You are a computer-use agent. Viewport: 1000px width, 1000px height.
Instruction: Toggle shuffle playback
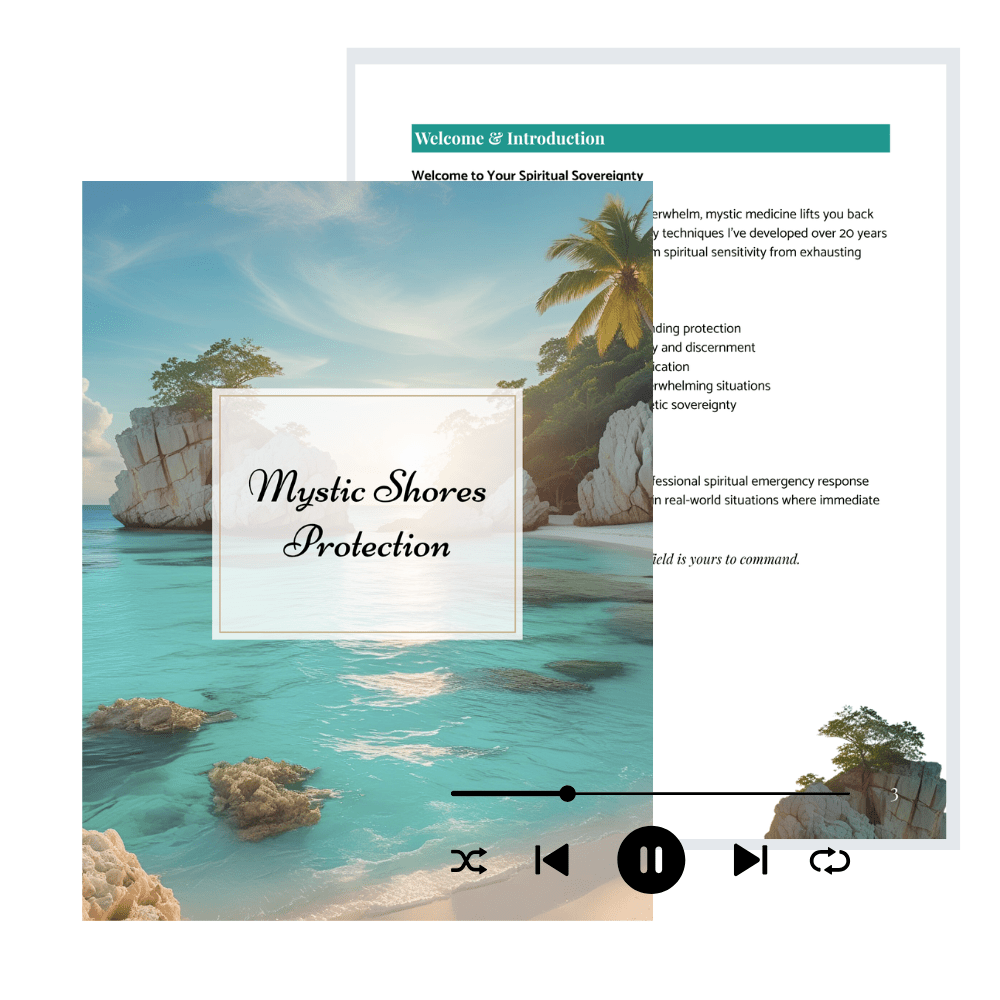[468, 861]
